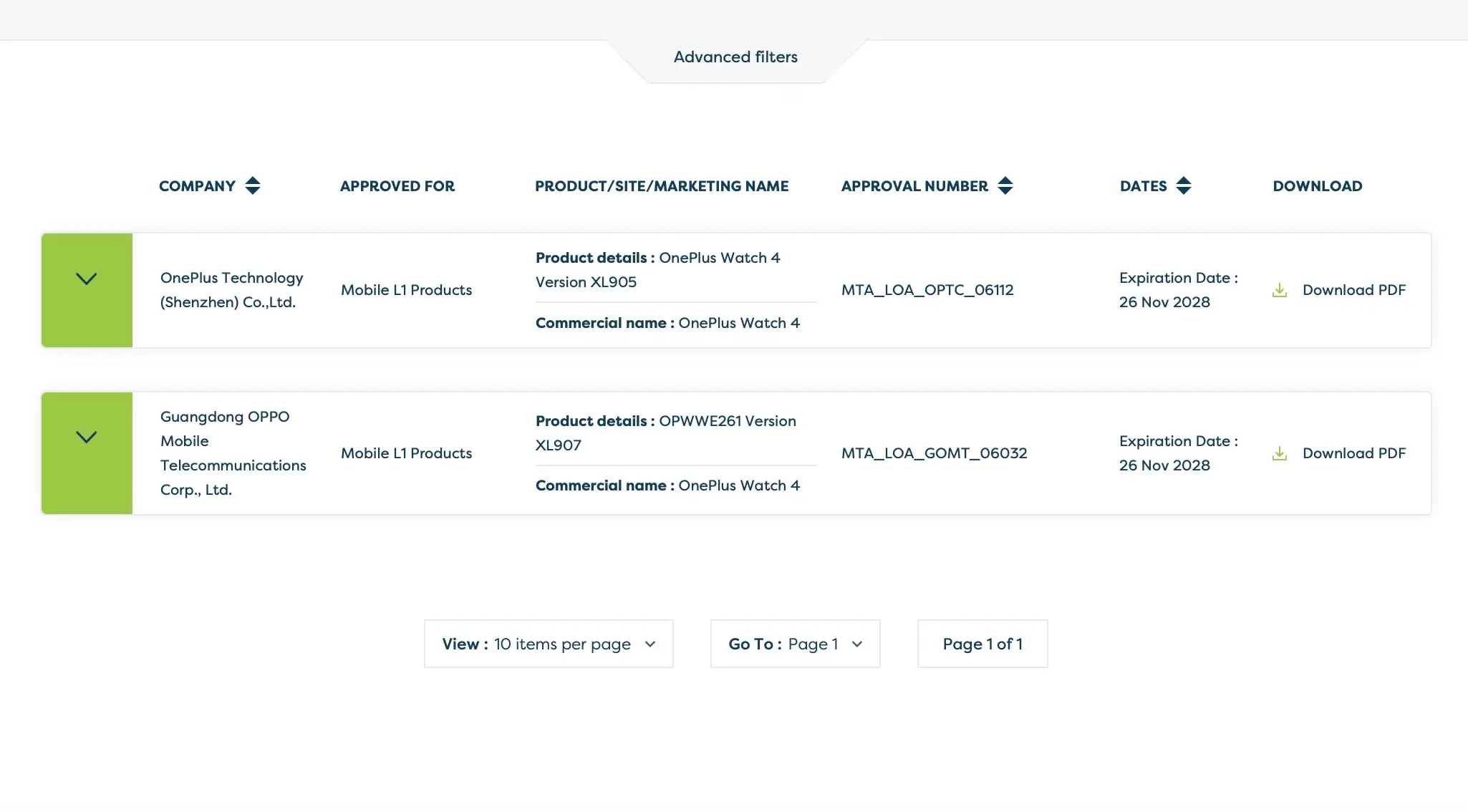The height and width of the screenshot is (812, 1468).
Task: Click approval number MTA_LOA_OPTC_06112 text
Action: [927, 290]
